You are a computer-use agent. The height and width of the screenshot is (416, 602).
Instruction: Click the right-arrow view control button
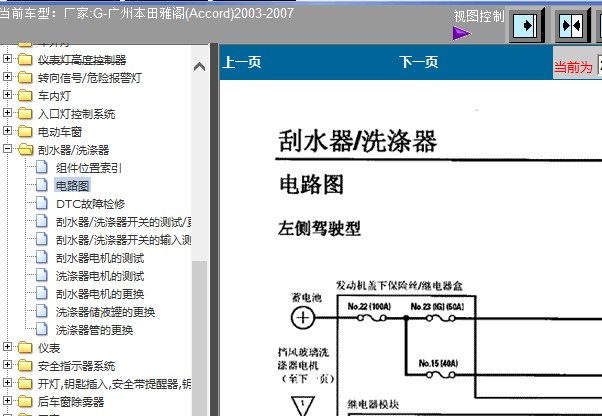pyautogui.click(x=526, y=26)
